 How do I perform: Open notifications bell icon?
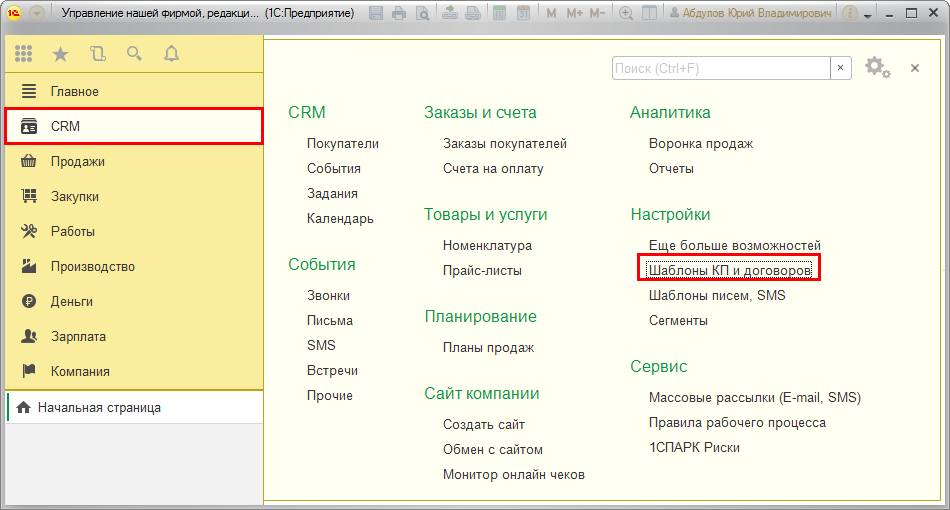click(x=171, y=54)
